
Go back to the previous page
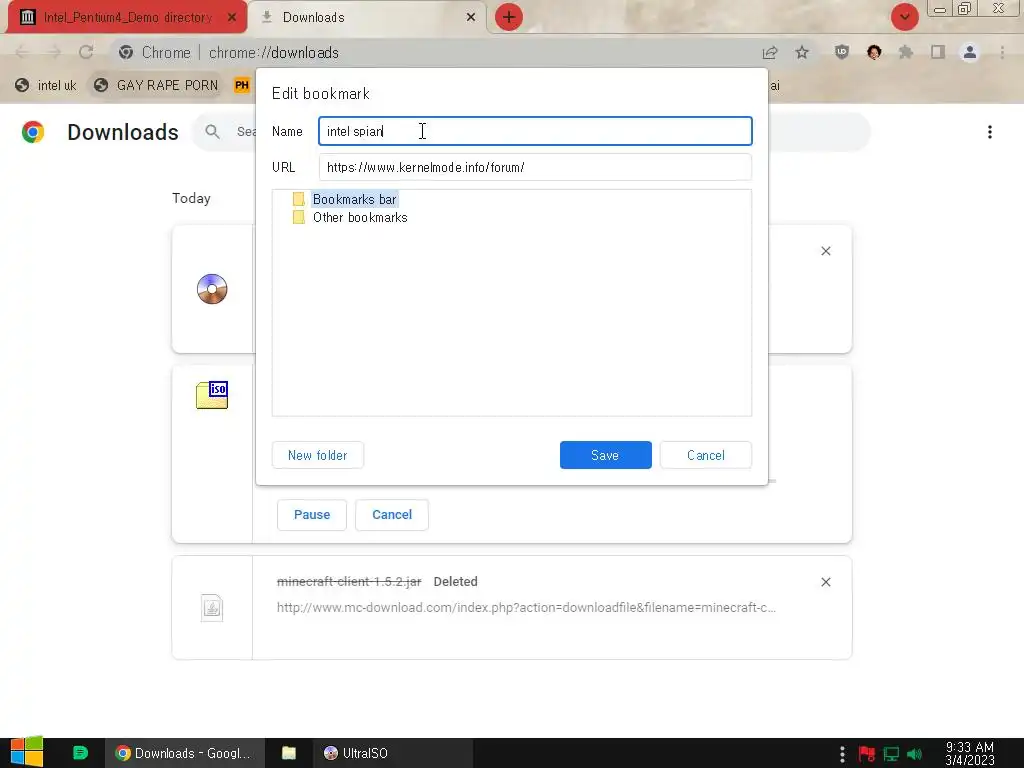point(22,52)
